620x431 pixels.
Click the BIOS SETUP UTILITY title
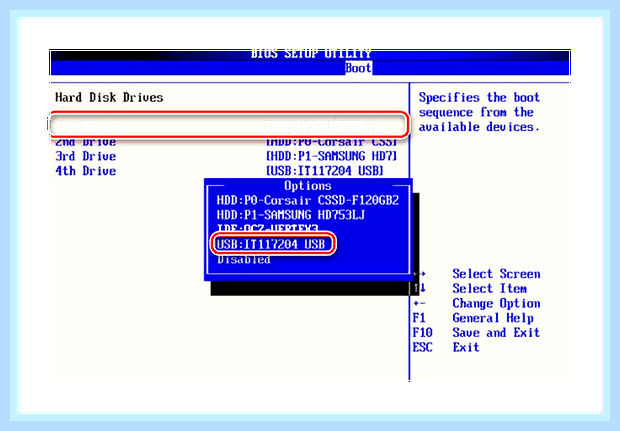tap(311, 54)
